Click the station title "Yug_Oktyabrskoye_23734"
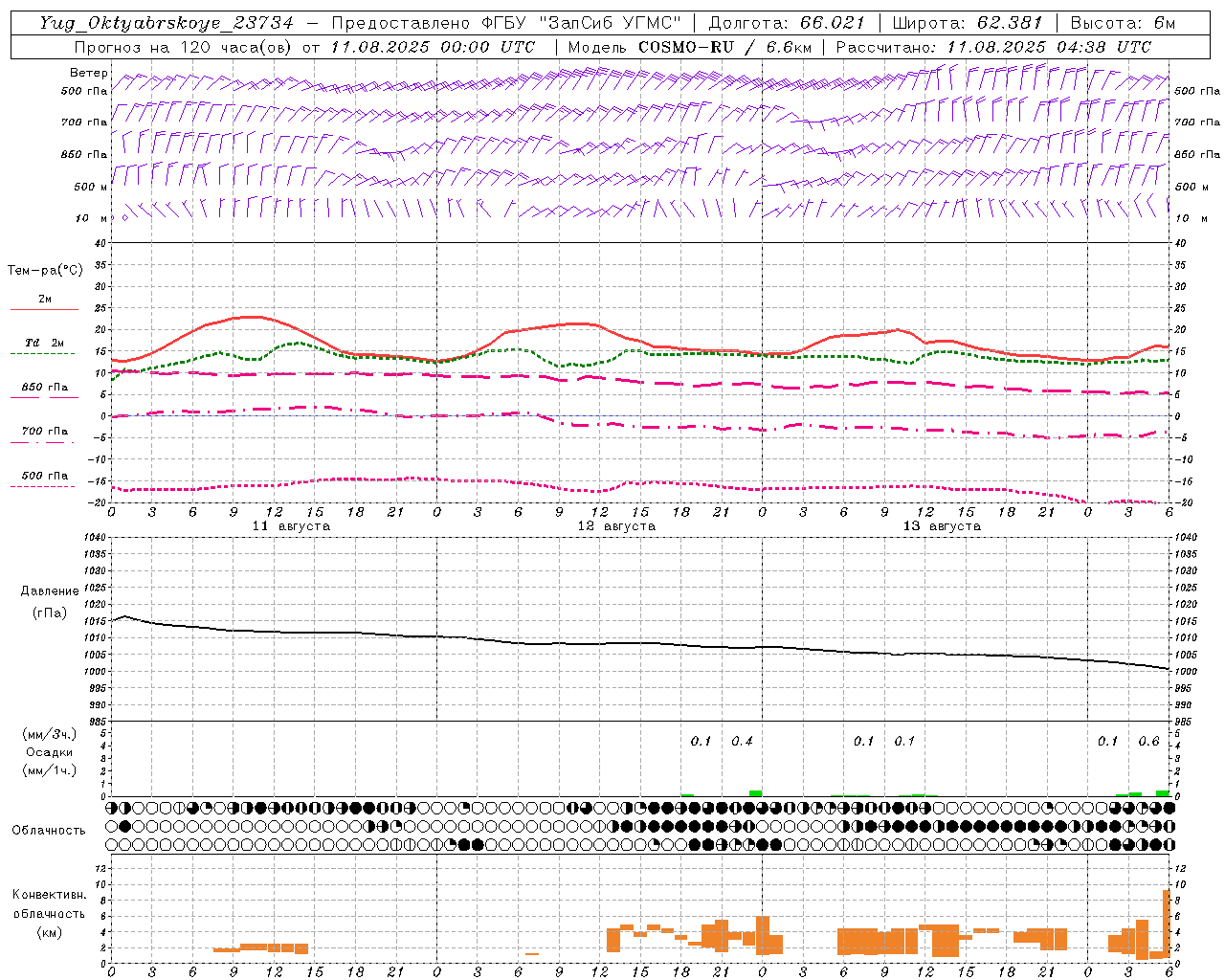 pos(167,23)
